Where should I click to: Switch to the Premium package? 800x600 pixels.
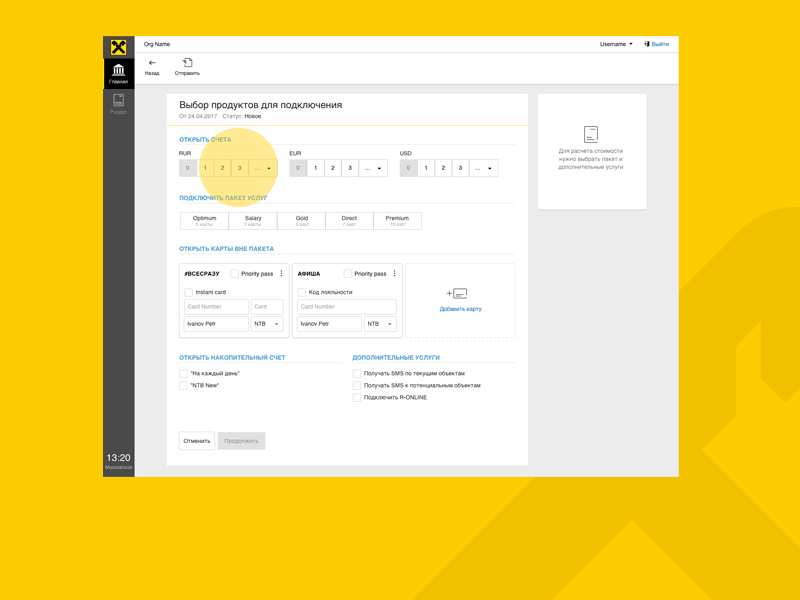click(x=397, y=220)
